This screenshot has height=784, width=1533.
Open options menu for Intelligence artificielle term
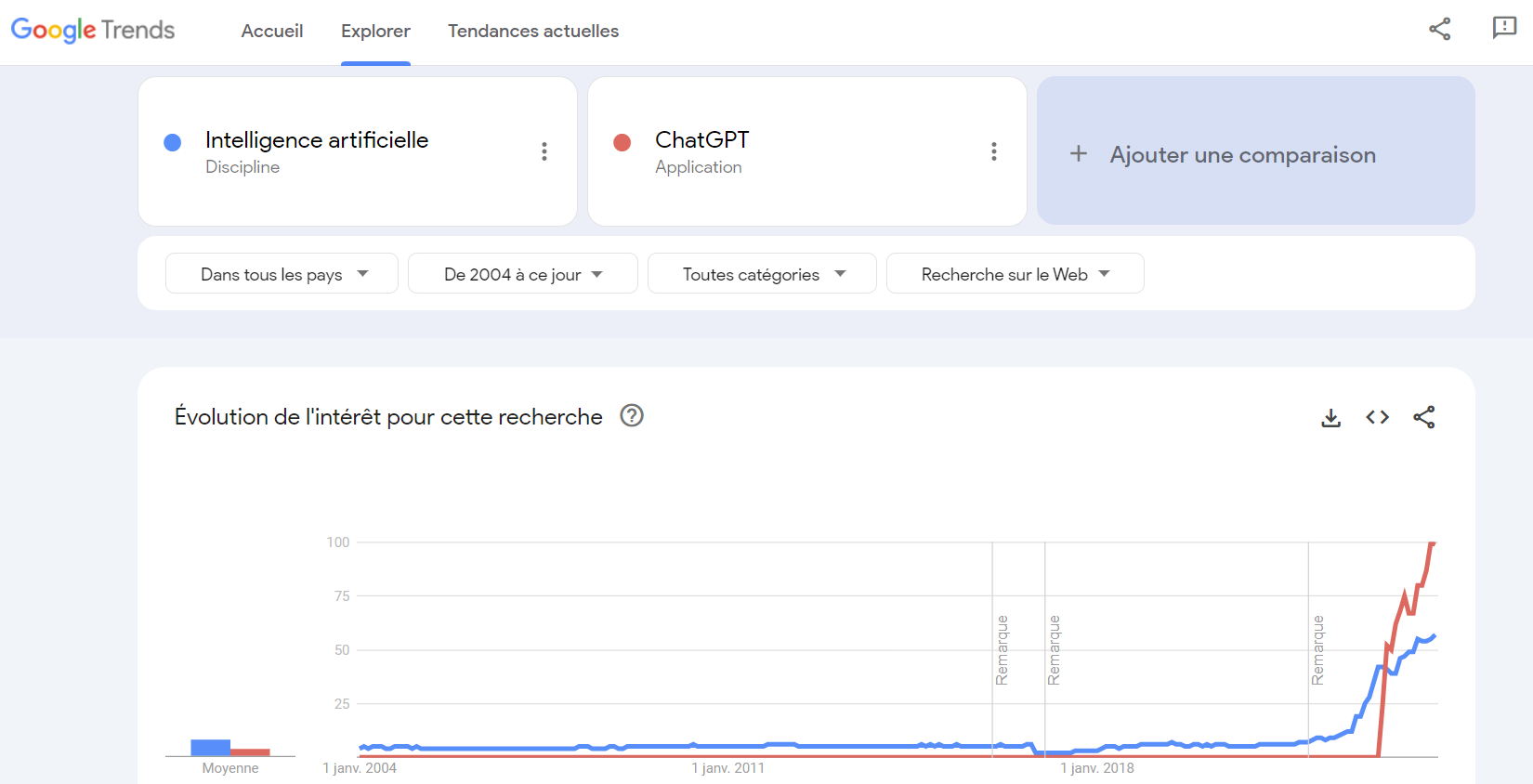pyautogui.click(x=544, y=150)
